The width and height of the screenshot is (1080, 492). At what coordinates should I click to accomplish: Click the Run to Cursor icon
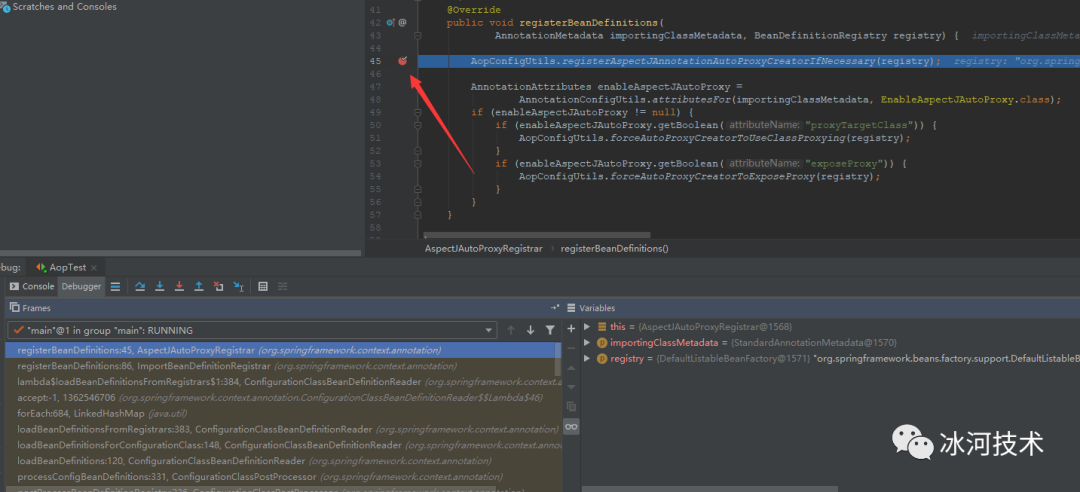pos(238,287)
